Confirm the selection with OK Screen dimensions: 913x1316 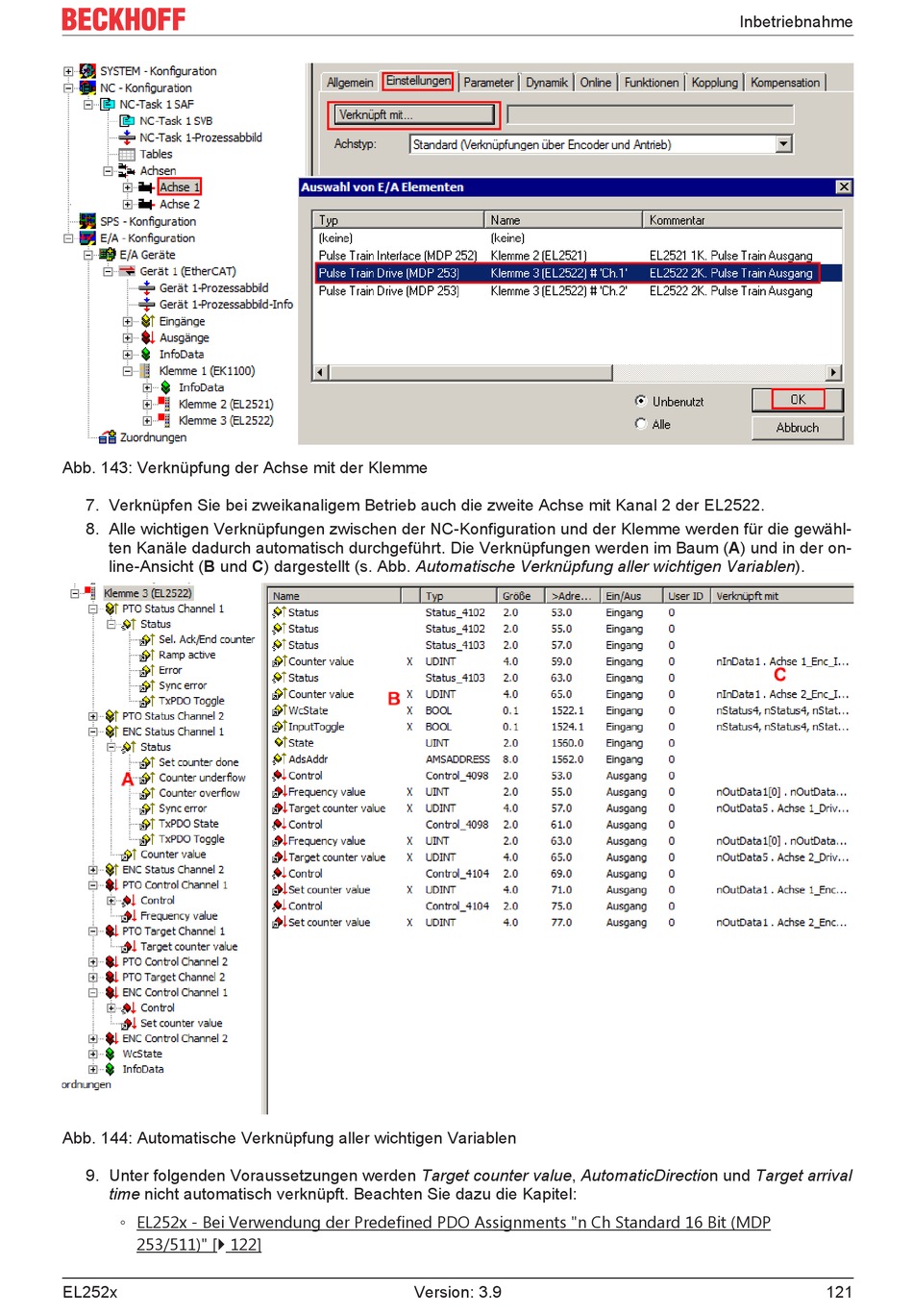coord(798,400)
